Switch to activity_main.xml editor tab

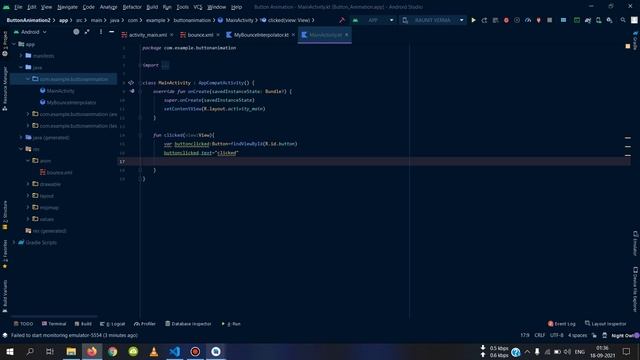click(147, 35)
